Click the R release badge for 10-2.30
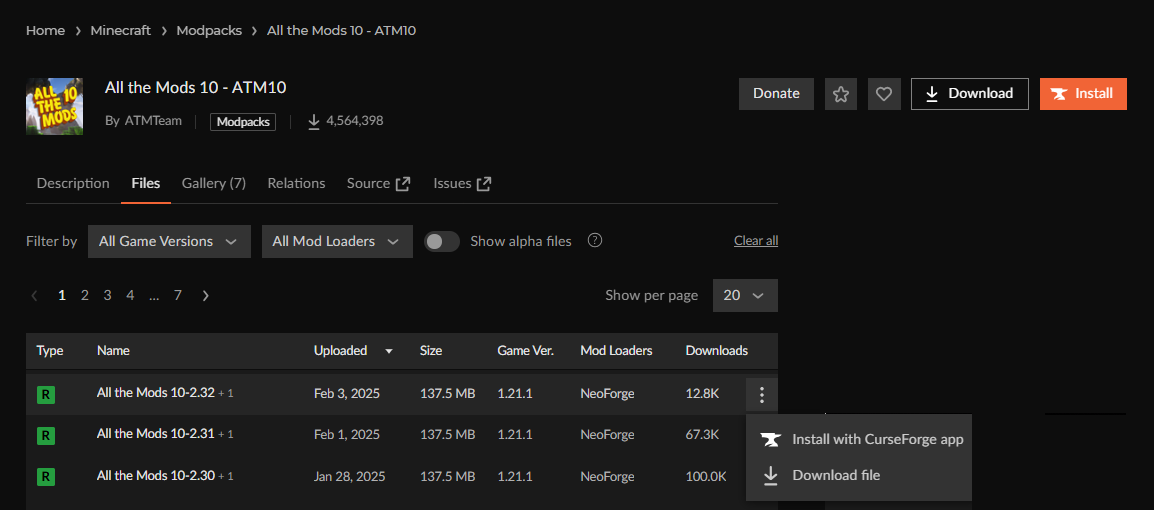Image resolution: width=1154 pixels, height=510 pixels. coord(46,478)
